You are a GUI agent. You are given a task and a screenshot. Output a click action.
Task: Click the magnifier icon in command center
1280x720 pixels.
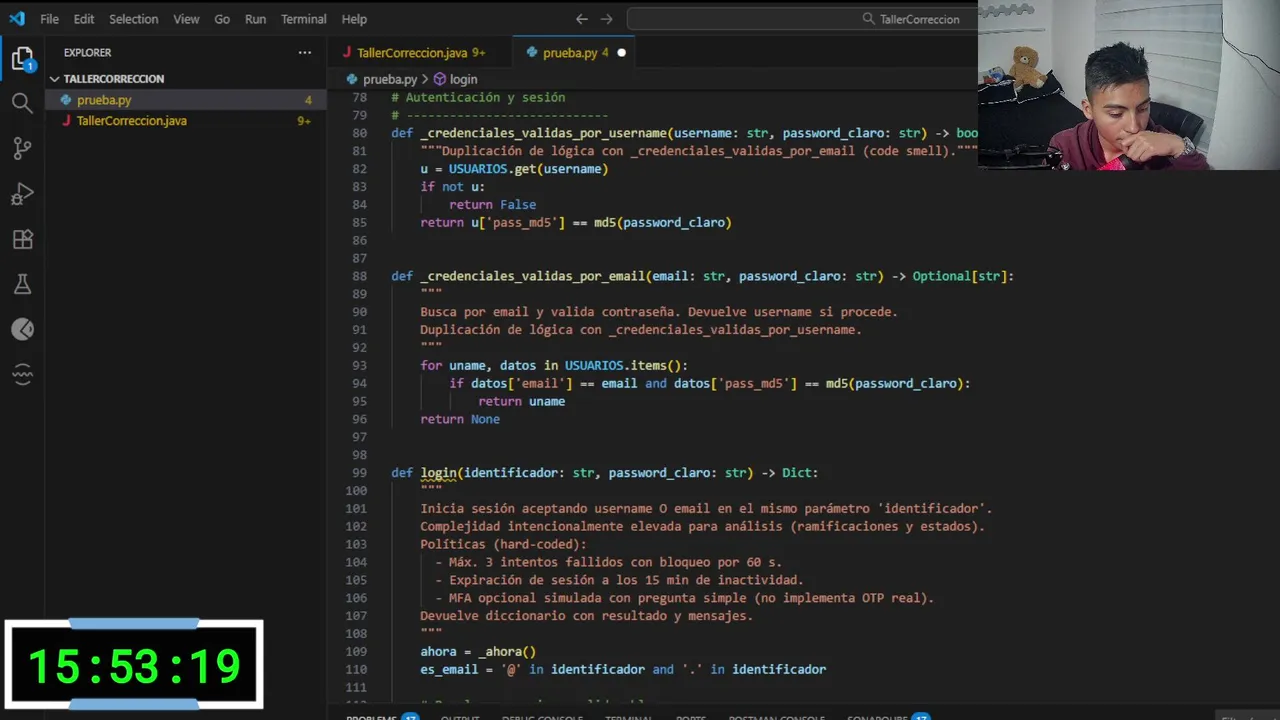point(869,19)
